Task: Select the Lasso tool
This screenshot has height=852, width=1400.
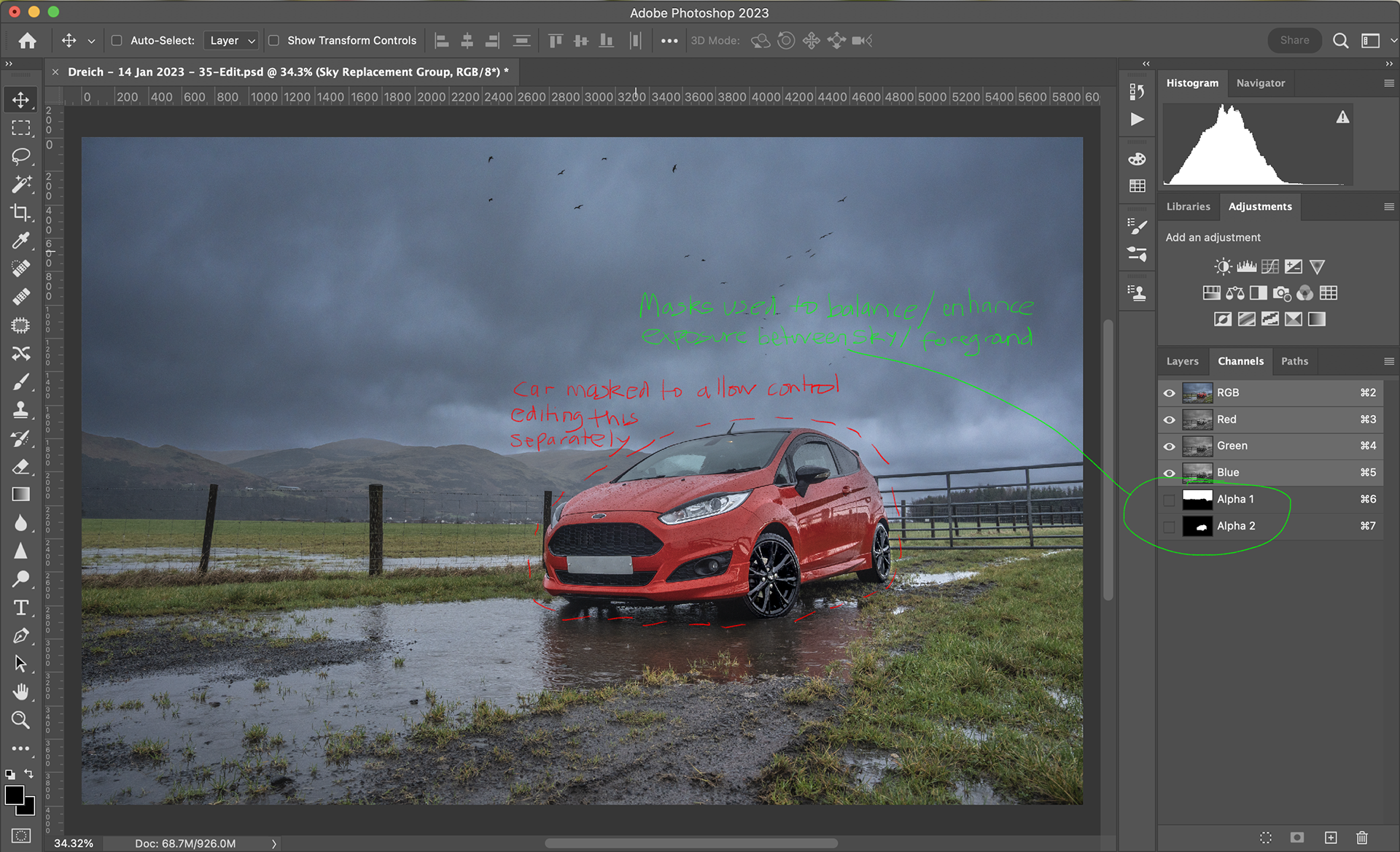Action: pos(21,156)
